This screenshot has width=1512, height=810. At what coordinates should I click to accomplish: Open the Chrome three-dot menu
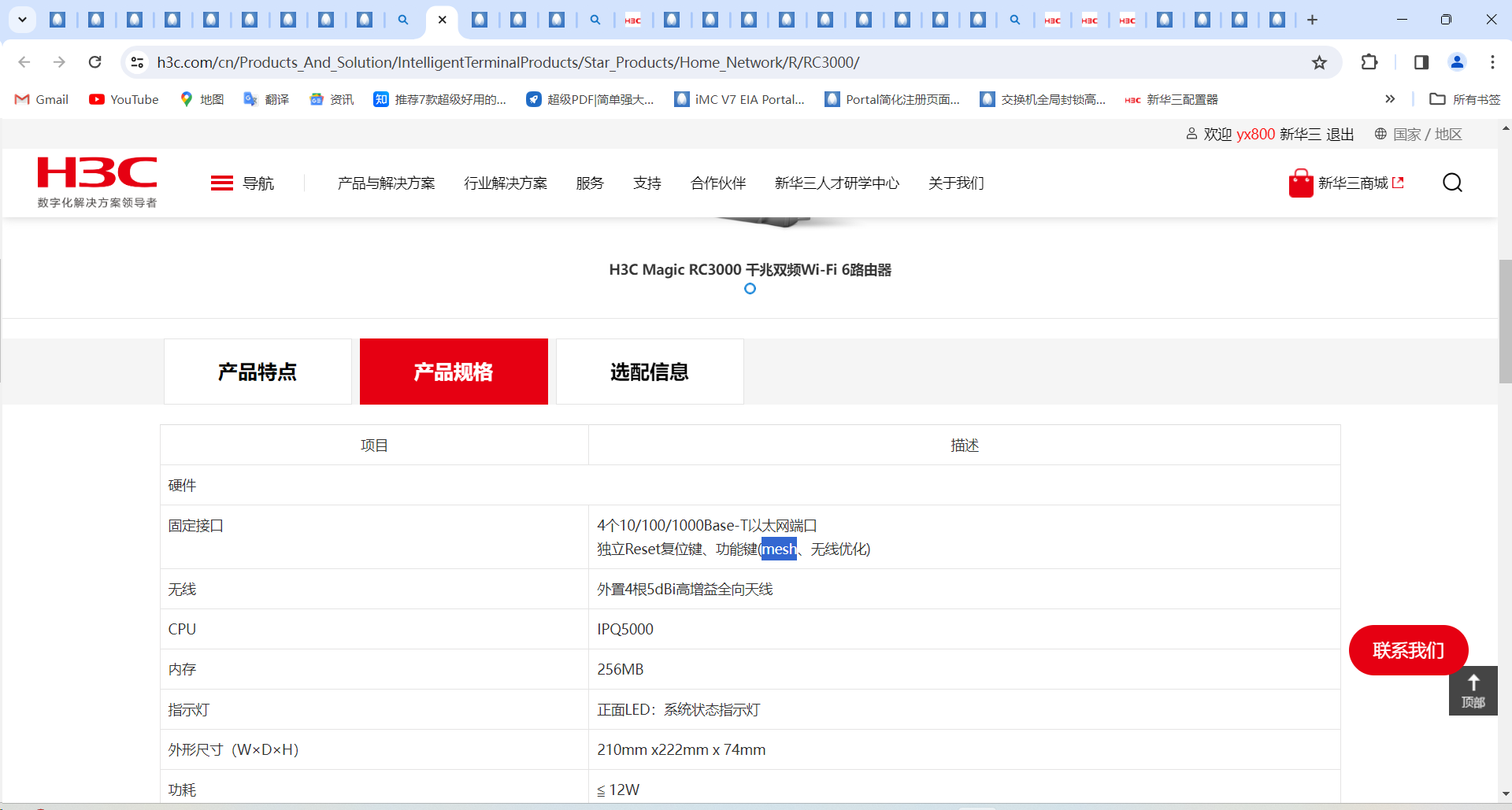(x=1492, y=62)
